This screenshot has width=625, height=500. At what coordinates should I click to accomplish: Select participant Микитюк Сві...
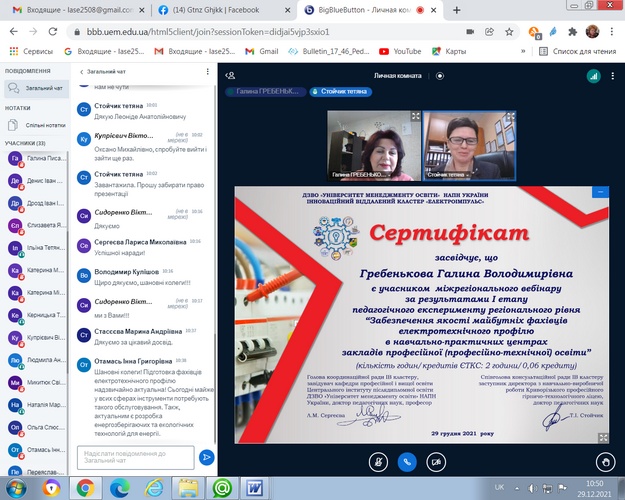(37, 383)
